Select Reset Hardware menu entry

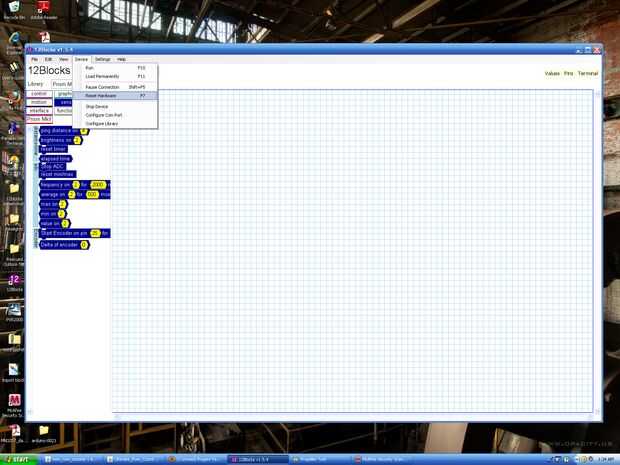tap(115, 96)
